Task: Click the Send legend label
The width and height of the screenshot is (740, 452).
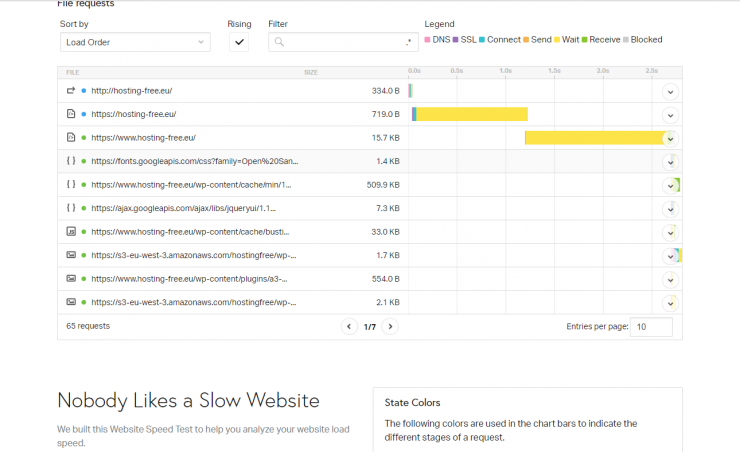Action: pos(541,40)
